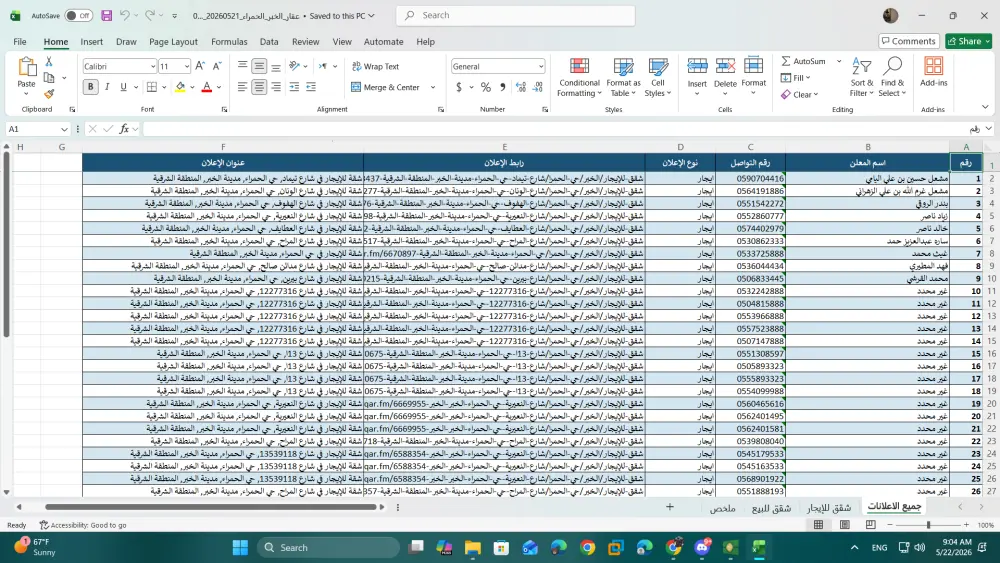
Task: Toggle Middle Align vertical alignment
Action: tap(259, 66)
